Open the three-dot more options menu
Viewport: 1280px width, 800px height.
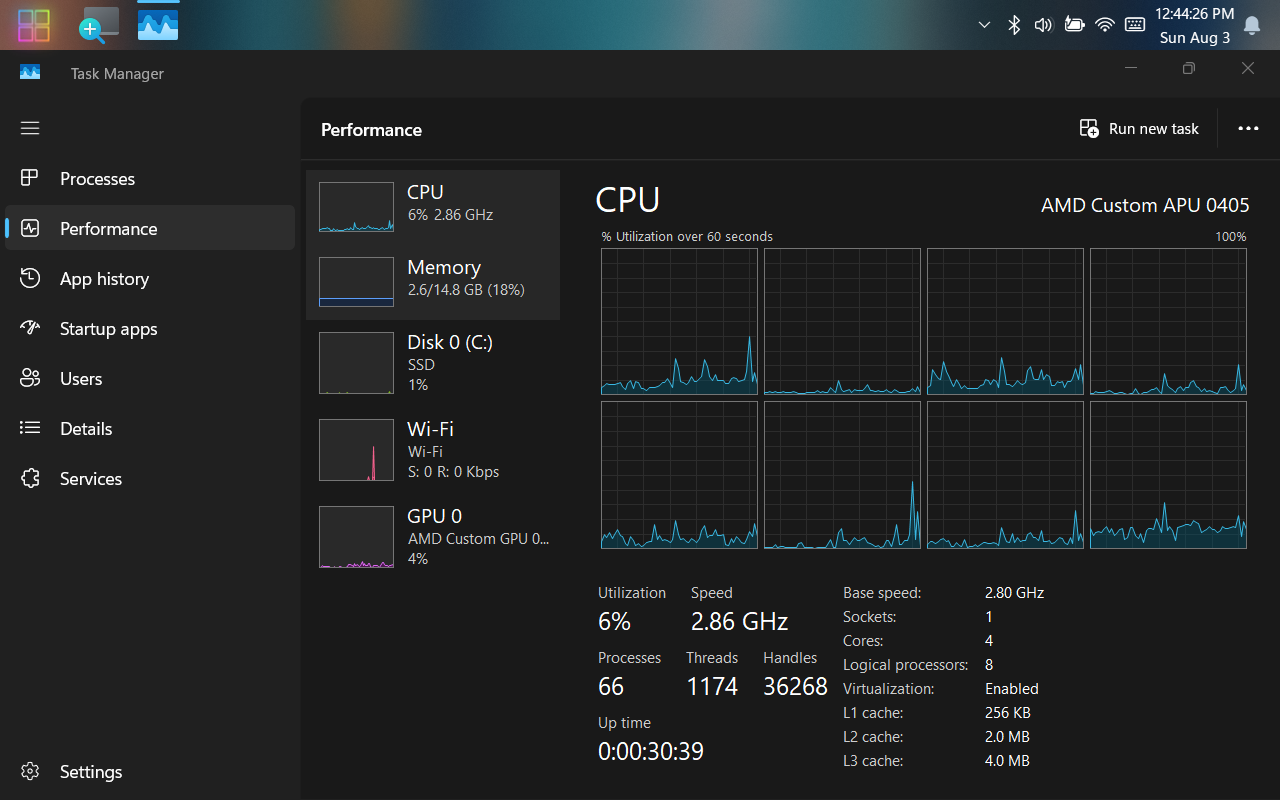coord(1248,129)
